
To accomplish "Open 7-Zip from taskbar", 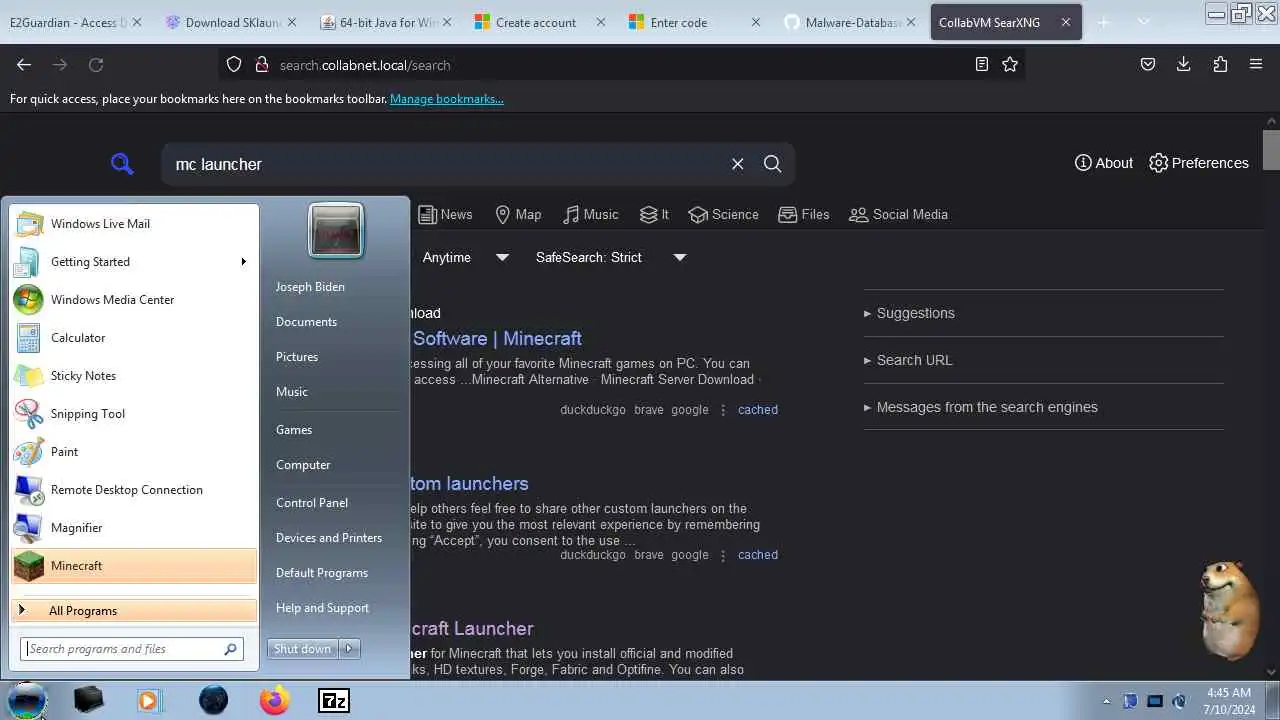I will [x=334, y=701].
